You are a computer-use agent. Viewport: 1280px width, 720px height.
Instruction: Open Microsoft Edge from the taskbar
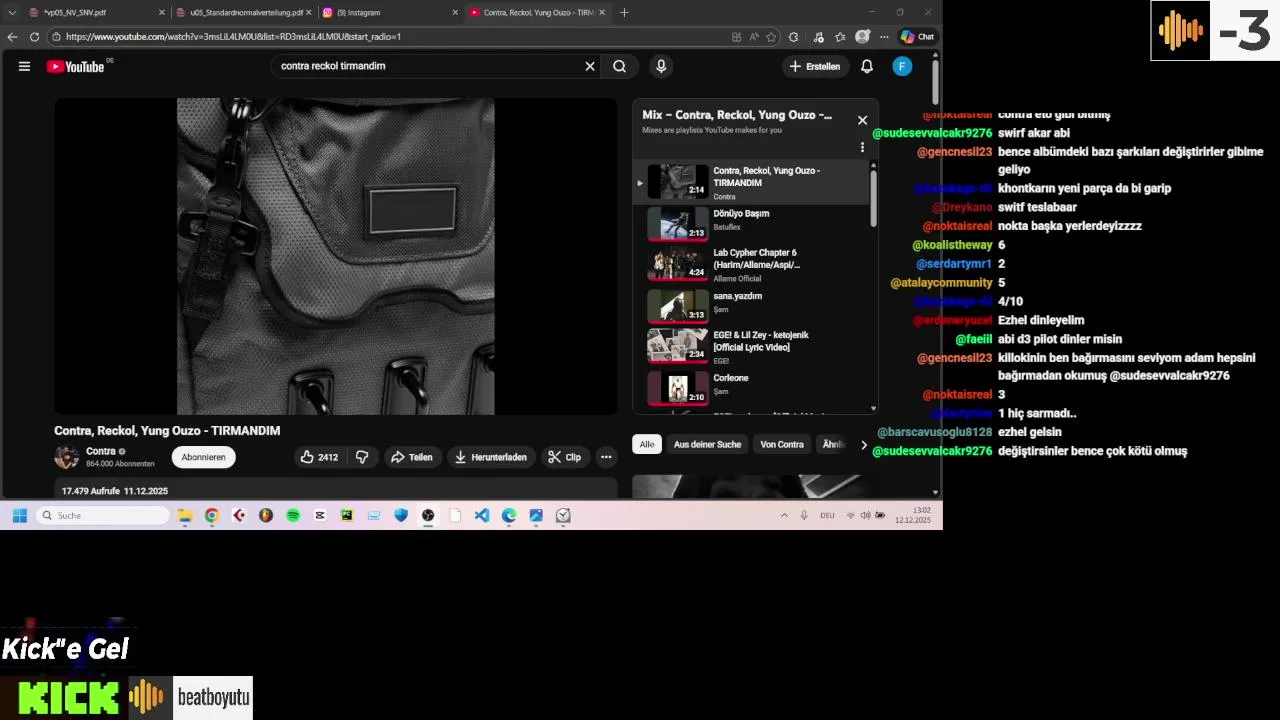click(509, 515)
